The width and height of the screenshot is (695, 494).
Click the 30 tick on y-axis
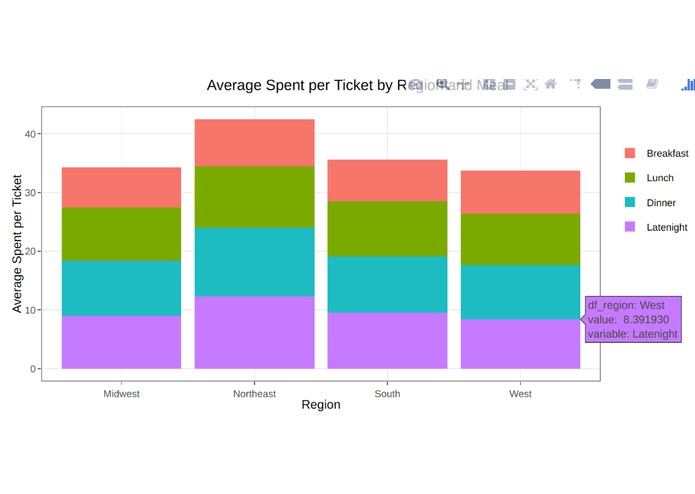pos(30,193)
